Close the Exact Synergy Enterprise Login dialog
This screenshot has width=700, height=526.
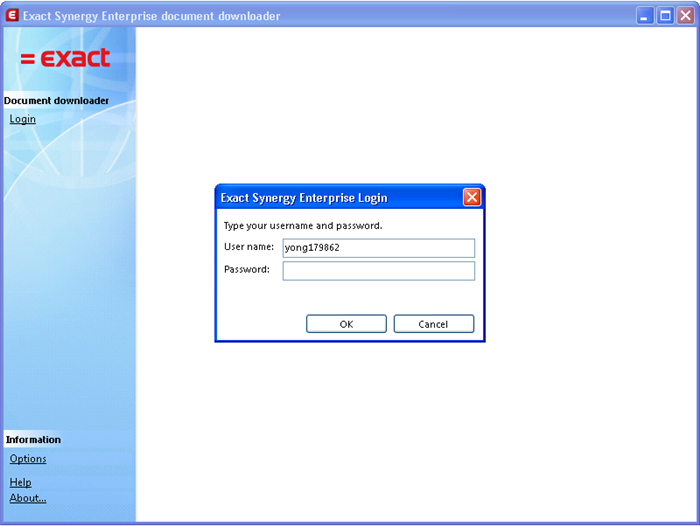coord(472,197)
